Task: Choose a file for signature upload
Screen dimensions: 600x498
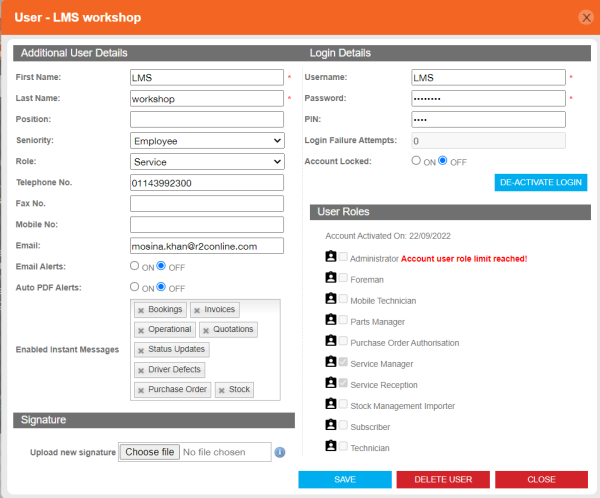Action: pos(150,452)
